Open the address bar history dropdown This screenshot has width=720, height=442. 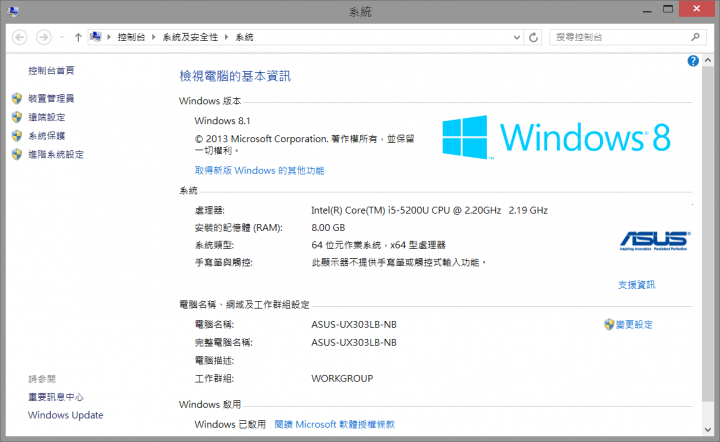[x=517, y=37]
